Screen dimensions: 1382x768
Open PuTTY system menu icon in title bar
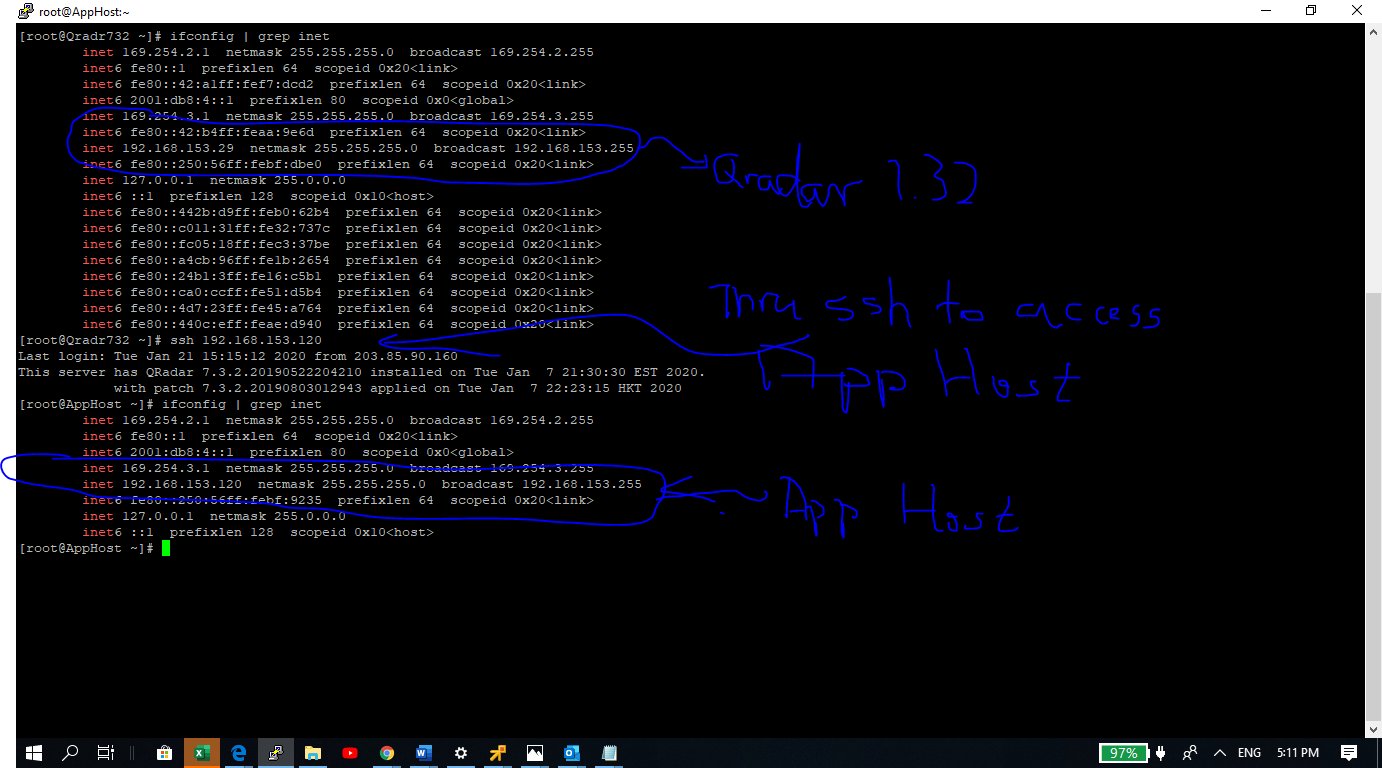pos(26,11)
